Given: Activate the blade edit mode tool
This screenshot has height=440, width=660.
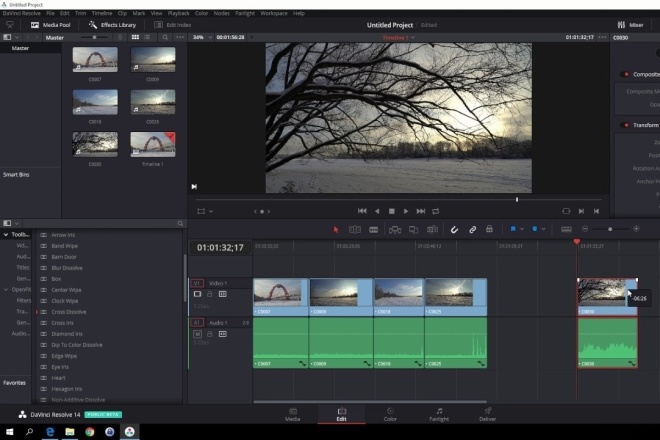Looking at the screenshot, I should (x=373, y=229).
